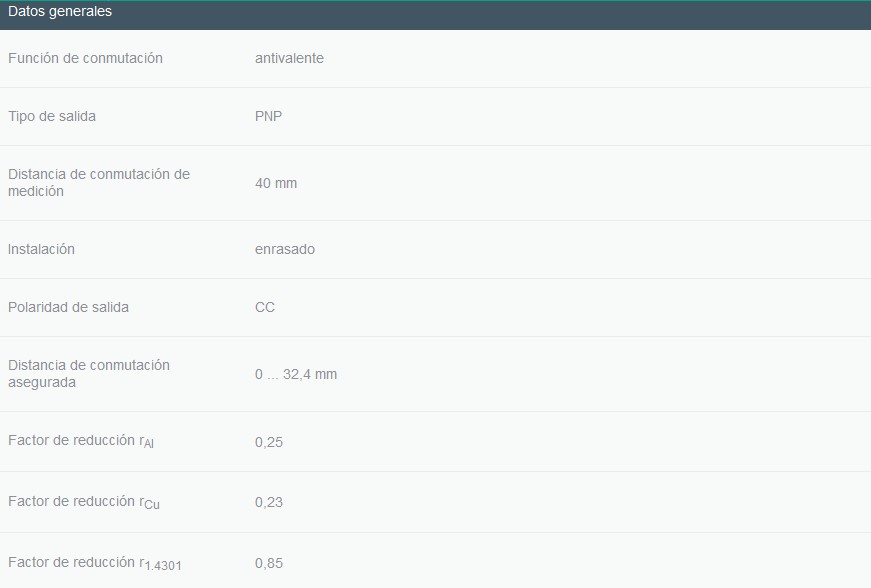Select the 'Función de conmutación' label
This screenshot has width=871, height=588.
click(86, 58)
